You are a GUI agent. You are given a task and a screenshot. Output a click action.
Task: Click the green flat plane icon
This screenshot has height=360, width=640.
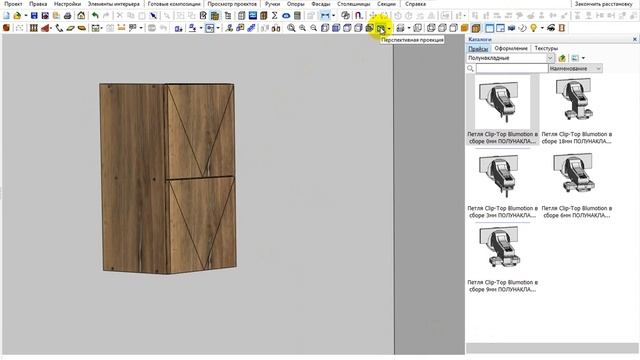(70, 28)
